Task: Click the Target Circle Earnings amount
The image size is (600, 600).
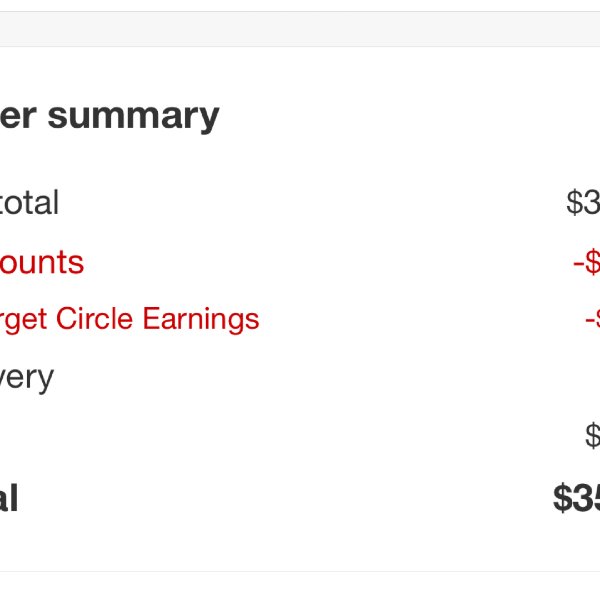Action: 593,319
